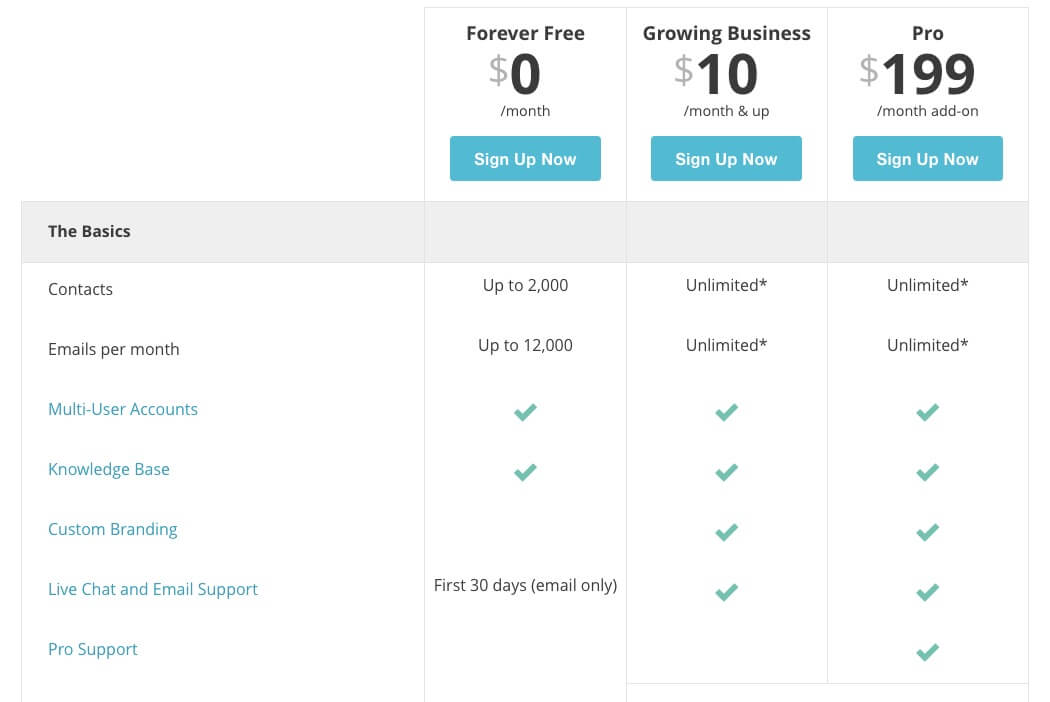Click Forever Free Knowledge Base checkmark
Viewport: 1050px width, 702px height.
pos(525,472)
